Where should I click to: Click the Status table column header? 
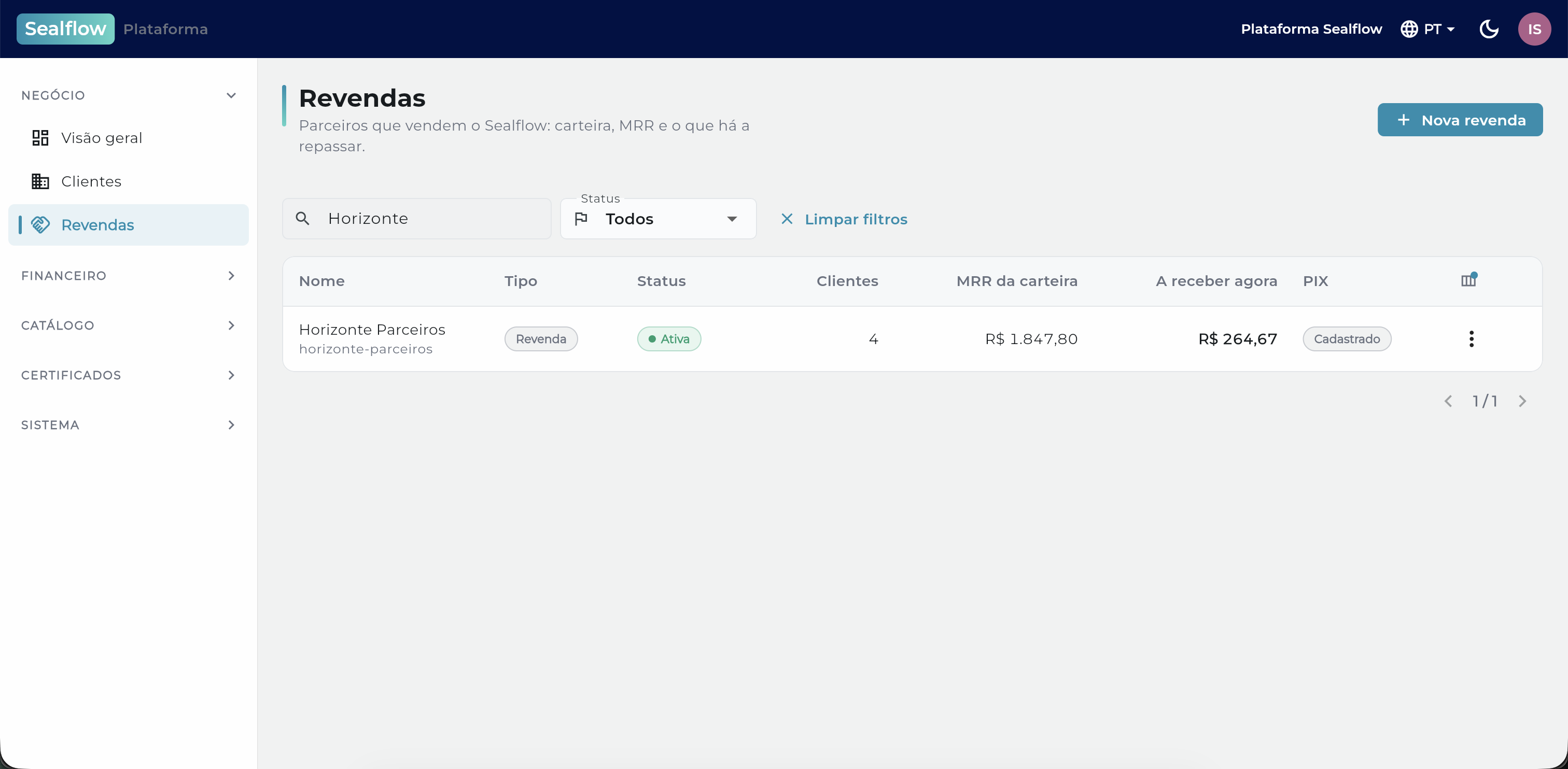click(661, 281)
